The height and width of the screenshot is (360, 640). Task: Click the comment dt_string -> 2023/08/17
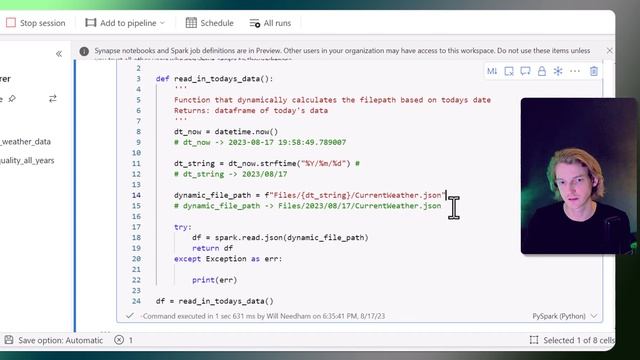[x=230, y=174]
